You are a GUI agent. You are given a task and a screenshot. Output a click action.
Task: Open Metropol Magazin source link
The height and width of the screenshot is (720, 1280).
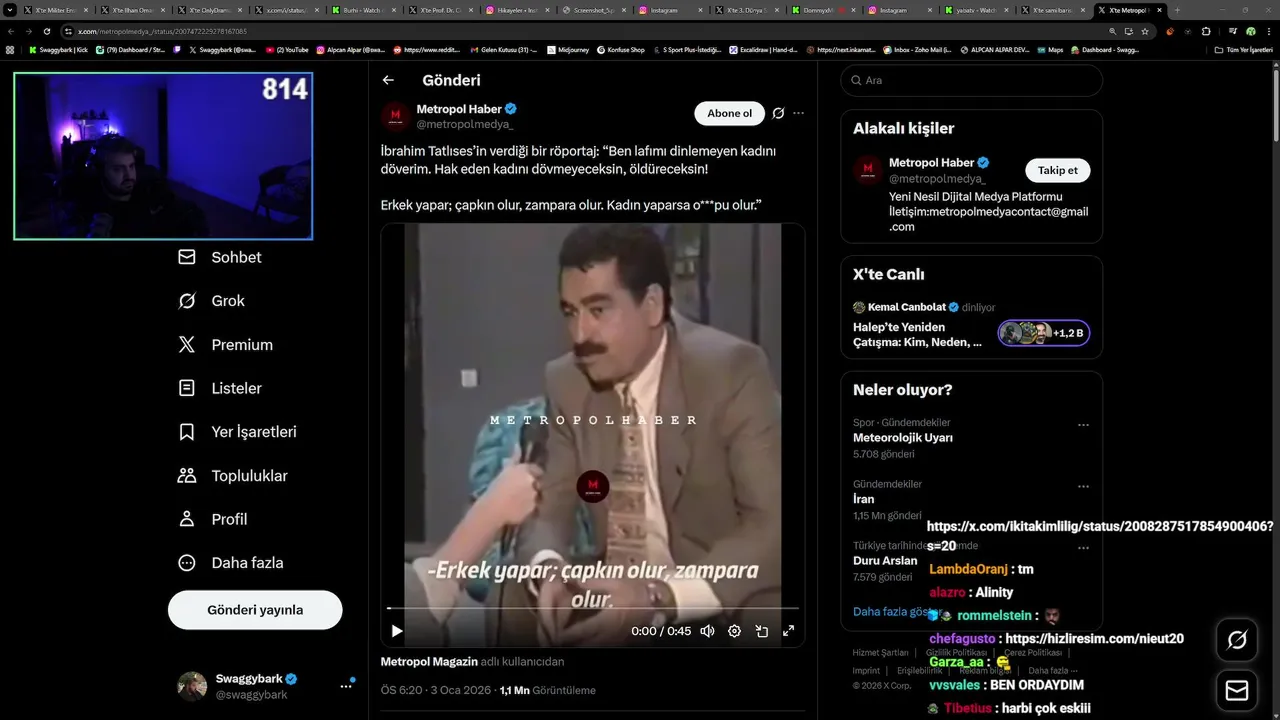tap(429, 661)
